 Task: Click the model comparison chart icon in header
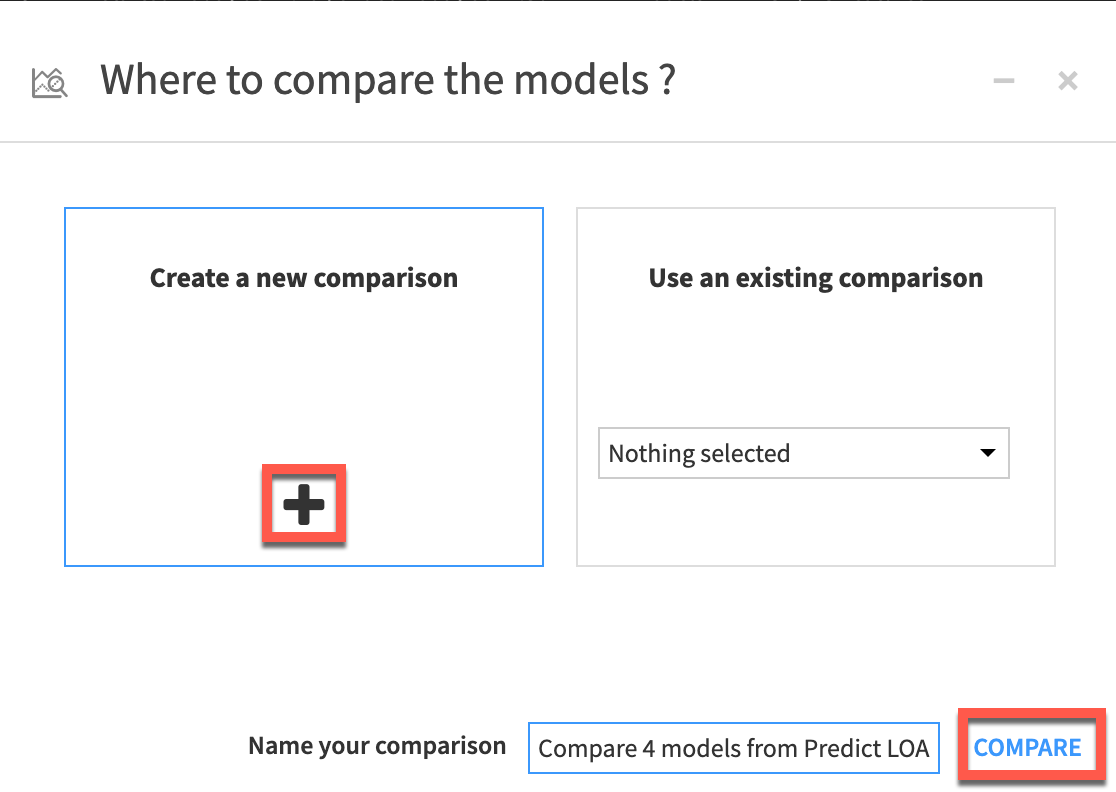click(x=49, y=82)
